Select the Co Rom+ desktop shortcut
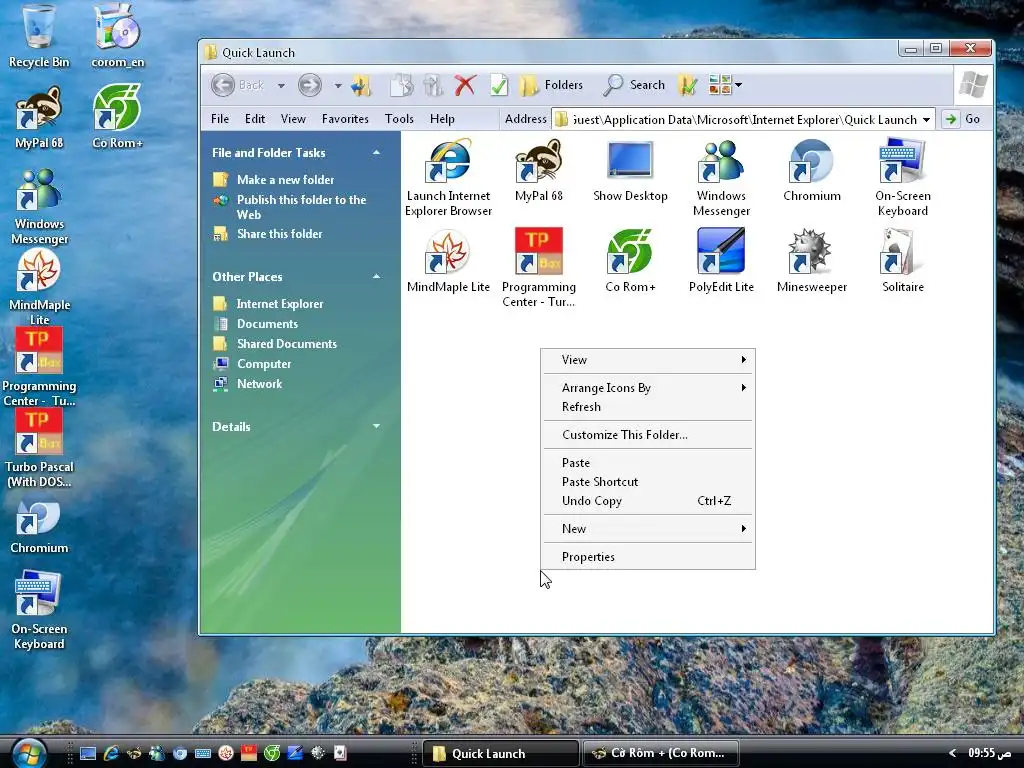Image resolution: width=1024 pixels, height=768 pixels. coord(118,118)
